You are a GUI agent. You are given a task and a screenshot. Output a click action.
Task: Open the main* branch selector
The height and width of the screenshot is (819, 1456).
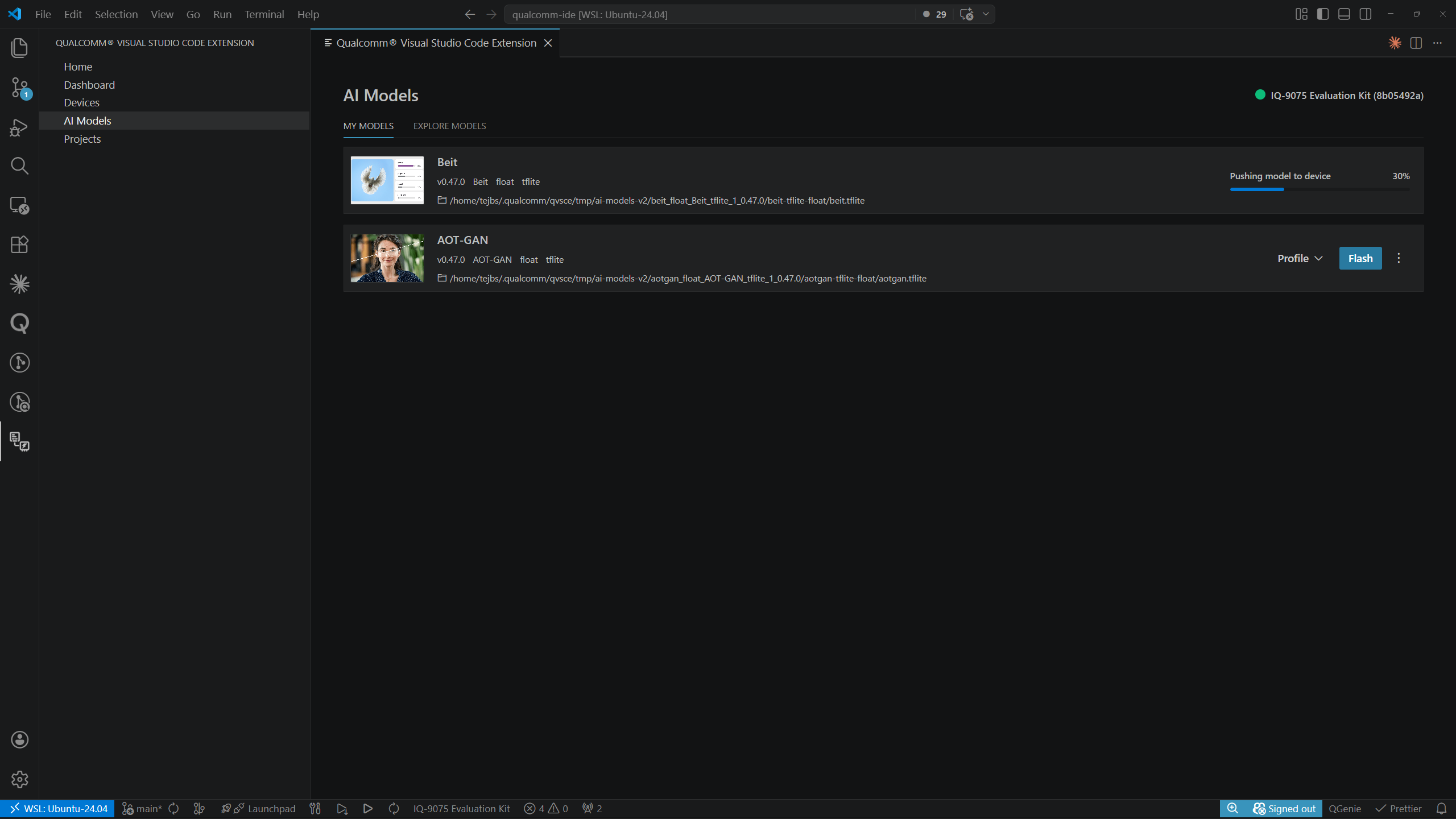click(x=142, y=808)
